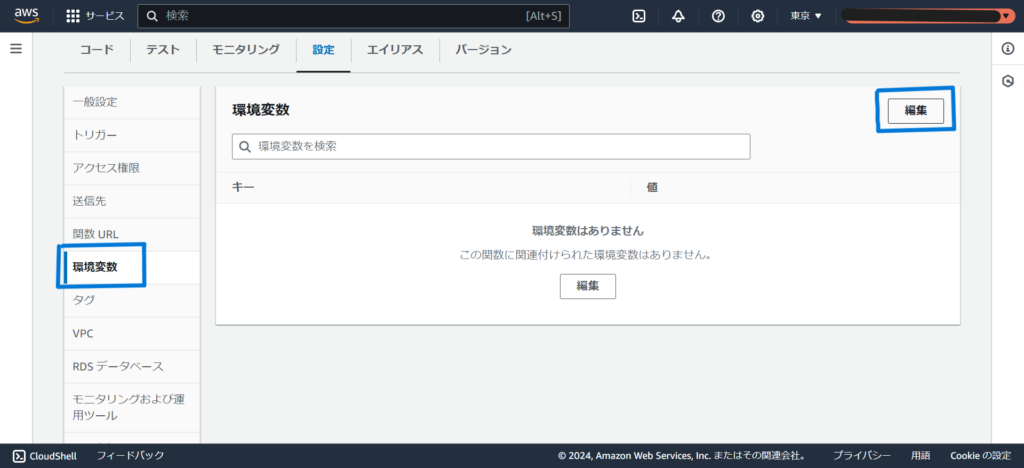Toggle the hamburger side navigation menu

(16, 49)
